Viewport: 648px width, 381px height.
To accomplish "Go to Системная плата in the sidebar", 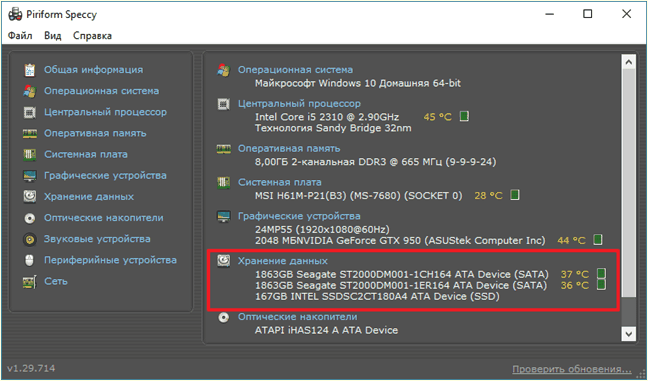I will pyautogui.click(x=86, y=155).
